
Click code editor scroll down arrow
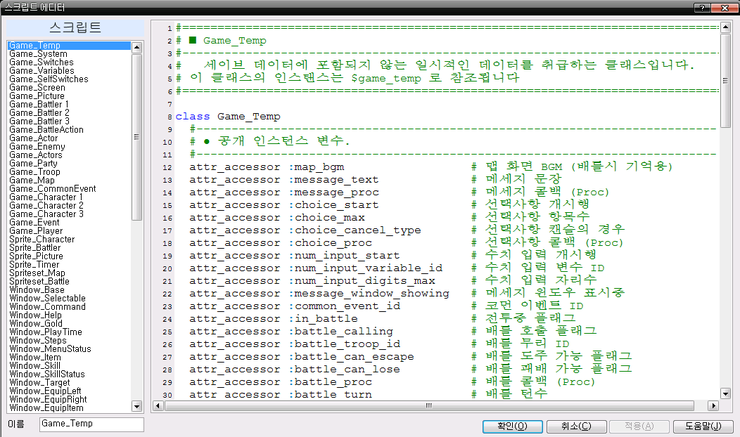[x=725, y=393]
